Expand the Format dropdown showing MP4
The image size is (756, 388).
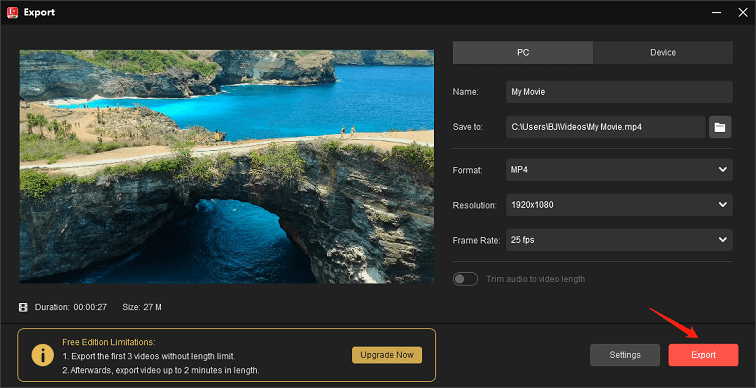[x=619, y=170]
